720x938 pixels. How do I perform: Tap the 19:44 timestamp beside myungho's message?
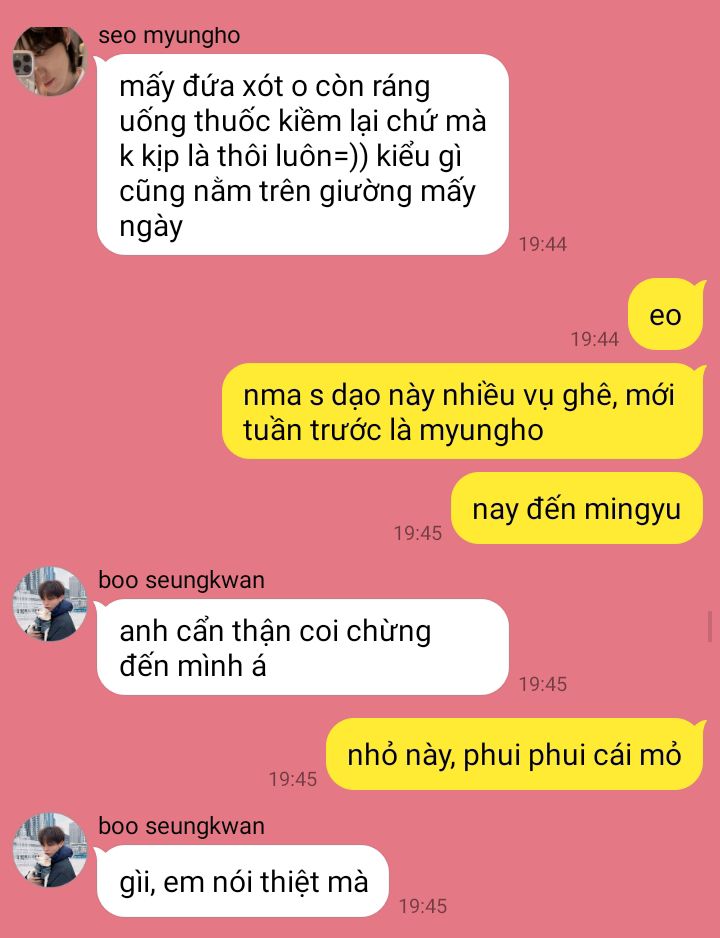[x=543, y=244]
